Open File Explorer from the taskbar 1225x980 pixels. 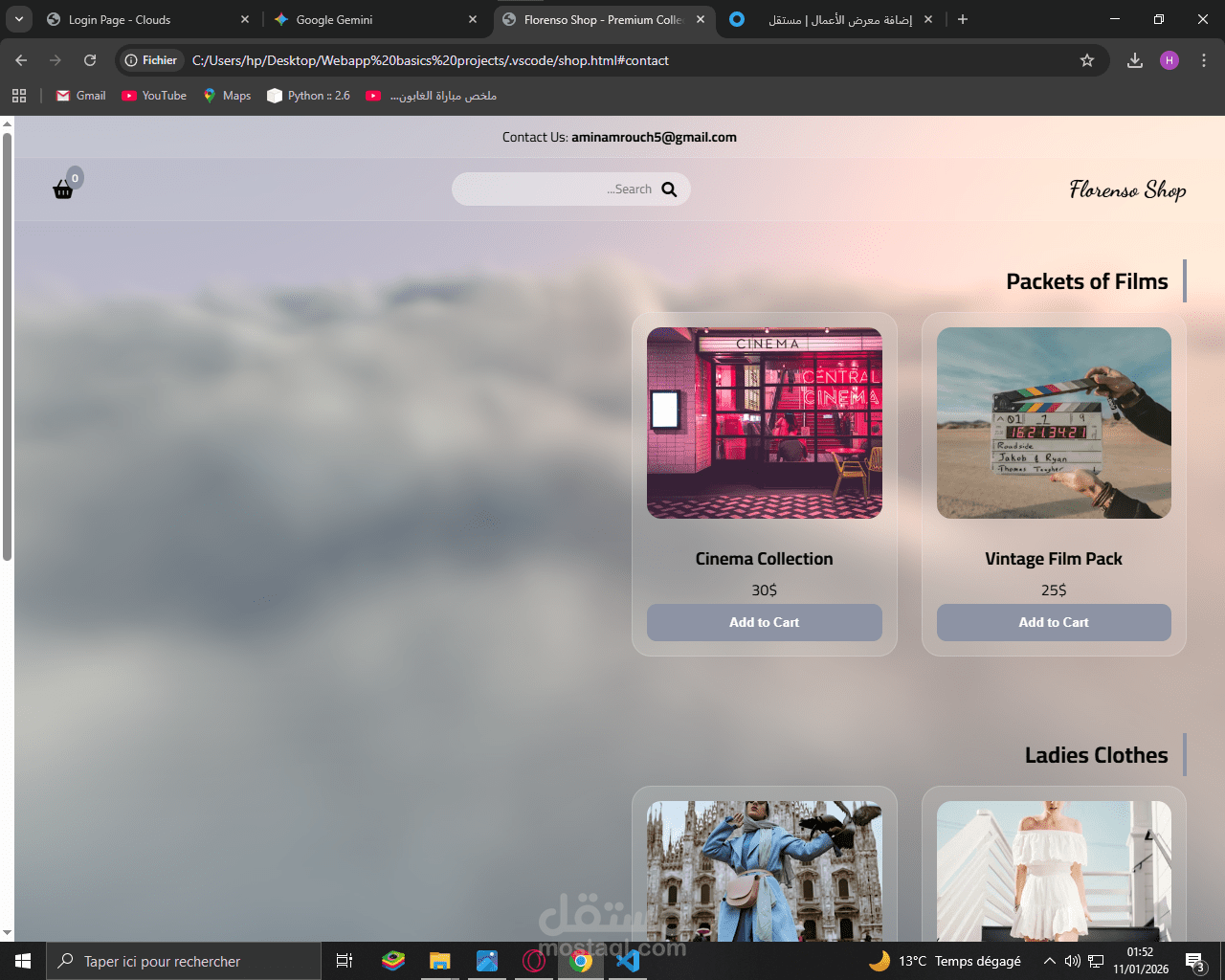tap(439, 961)
